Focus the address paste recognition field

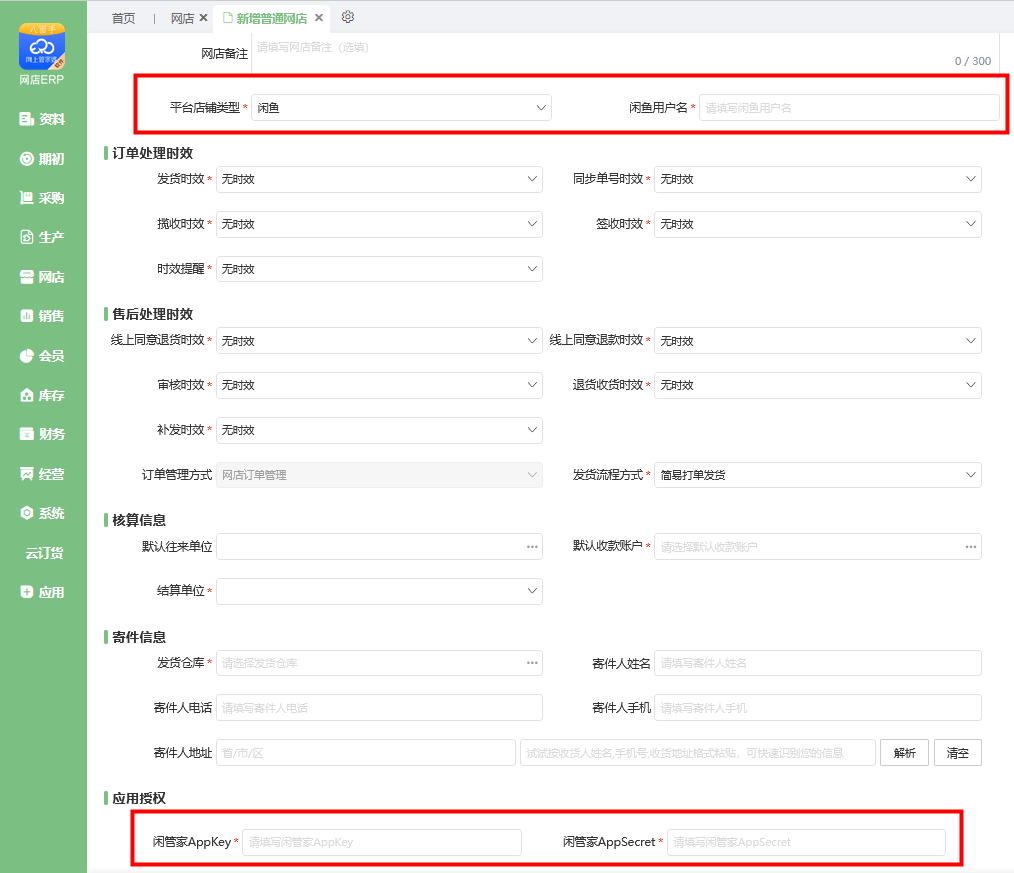click(x=698, y=753)
